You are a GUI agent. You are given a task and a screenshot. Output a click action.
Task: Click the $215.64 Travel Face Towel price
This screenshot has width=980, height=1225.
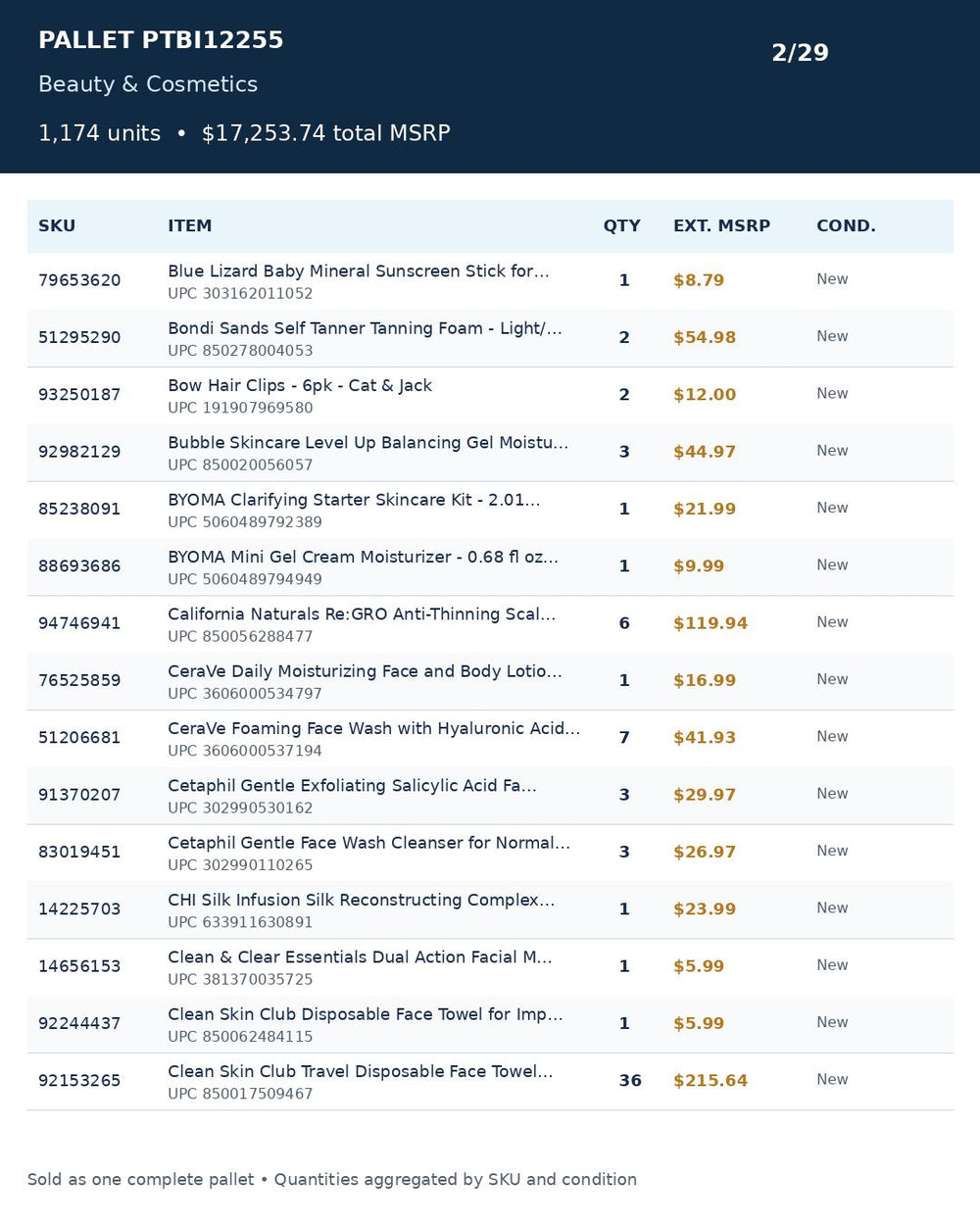point(710,1081)
